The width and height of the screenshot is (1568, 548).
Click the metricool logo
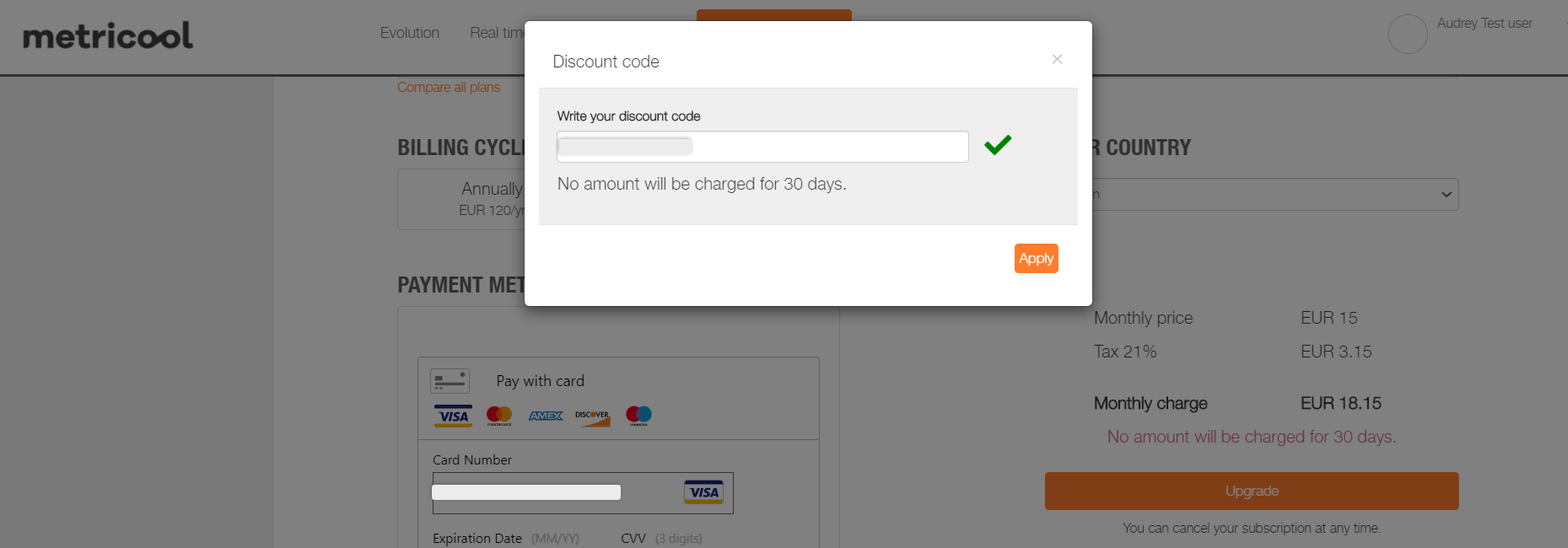[x=108, y=35]
